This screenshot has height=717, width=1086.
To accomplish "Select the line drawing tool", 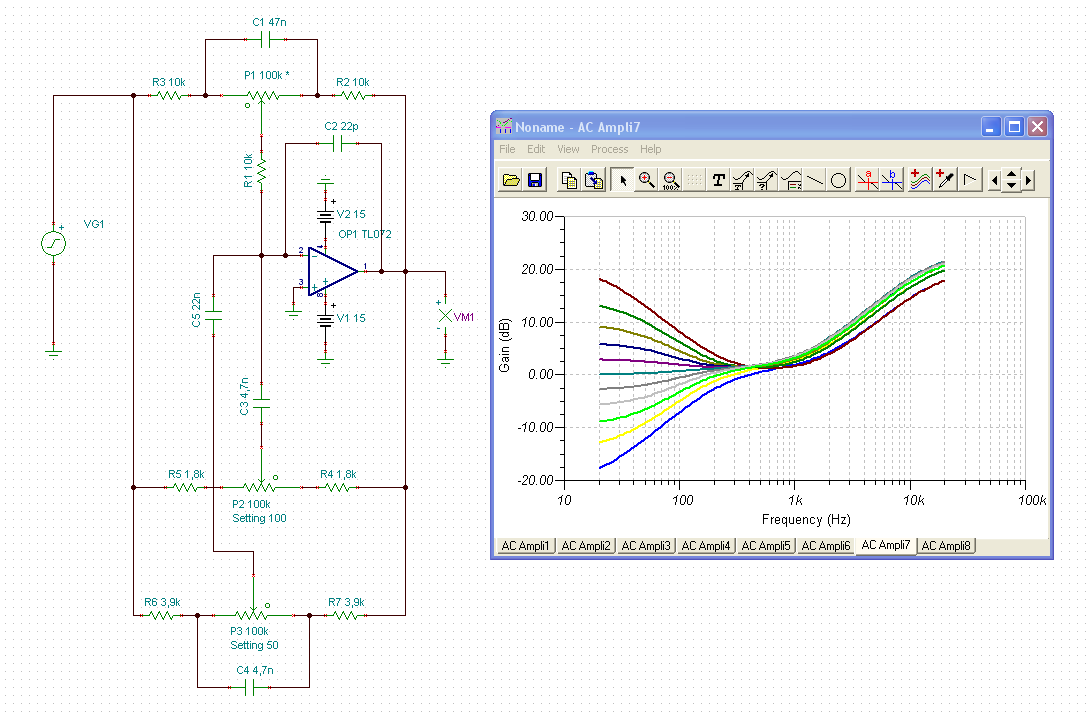I will [x=814, y=180].
